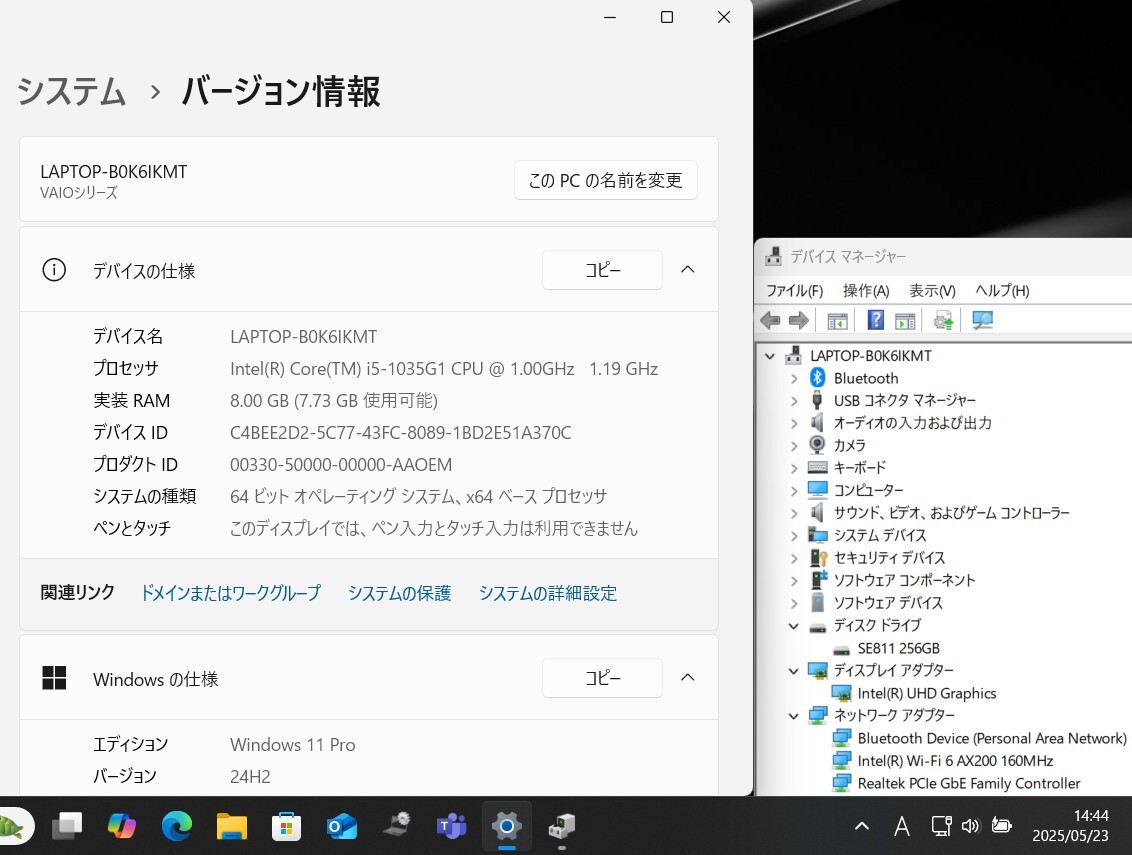Click edition value Windows 11 Pro
This screenshot has height=855, width=1132.
tap(292, 745)
